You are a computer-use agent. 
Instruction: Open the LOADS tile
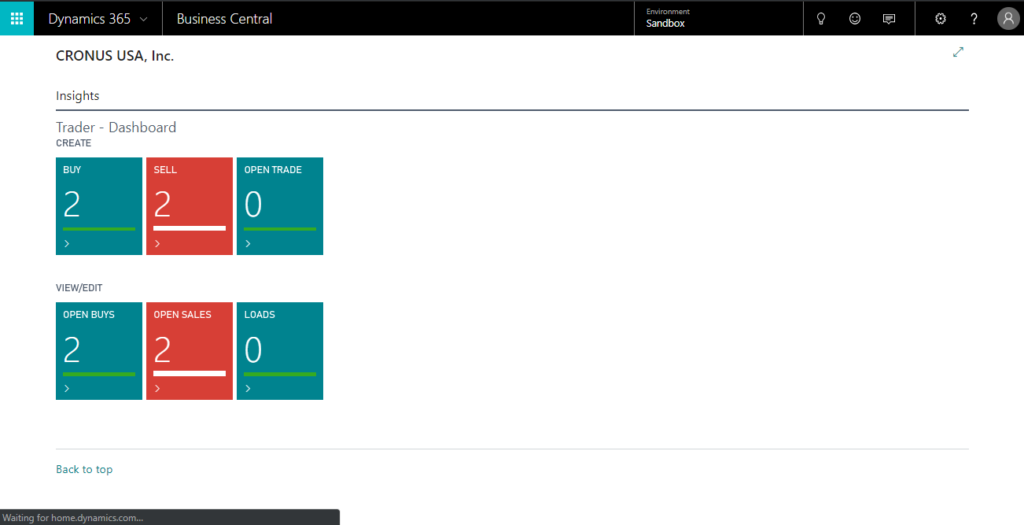click(x=280, y=351)
